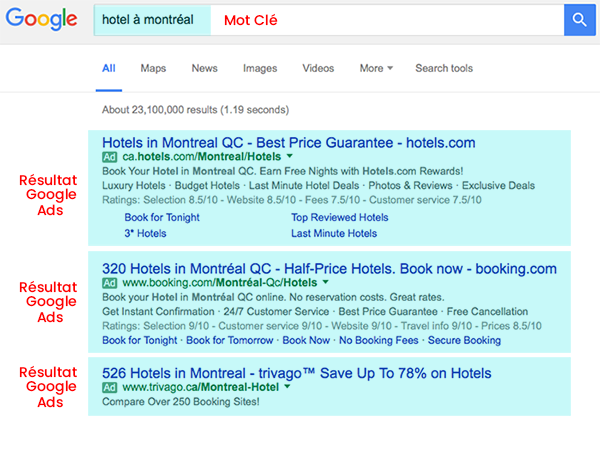Image resolution: width=600 pixels, height=473 pixels.
Task: Switch to the Maps tab
Action: (153, 69)
